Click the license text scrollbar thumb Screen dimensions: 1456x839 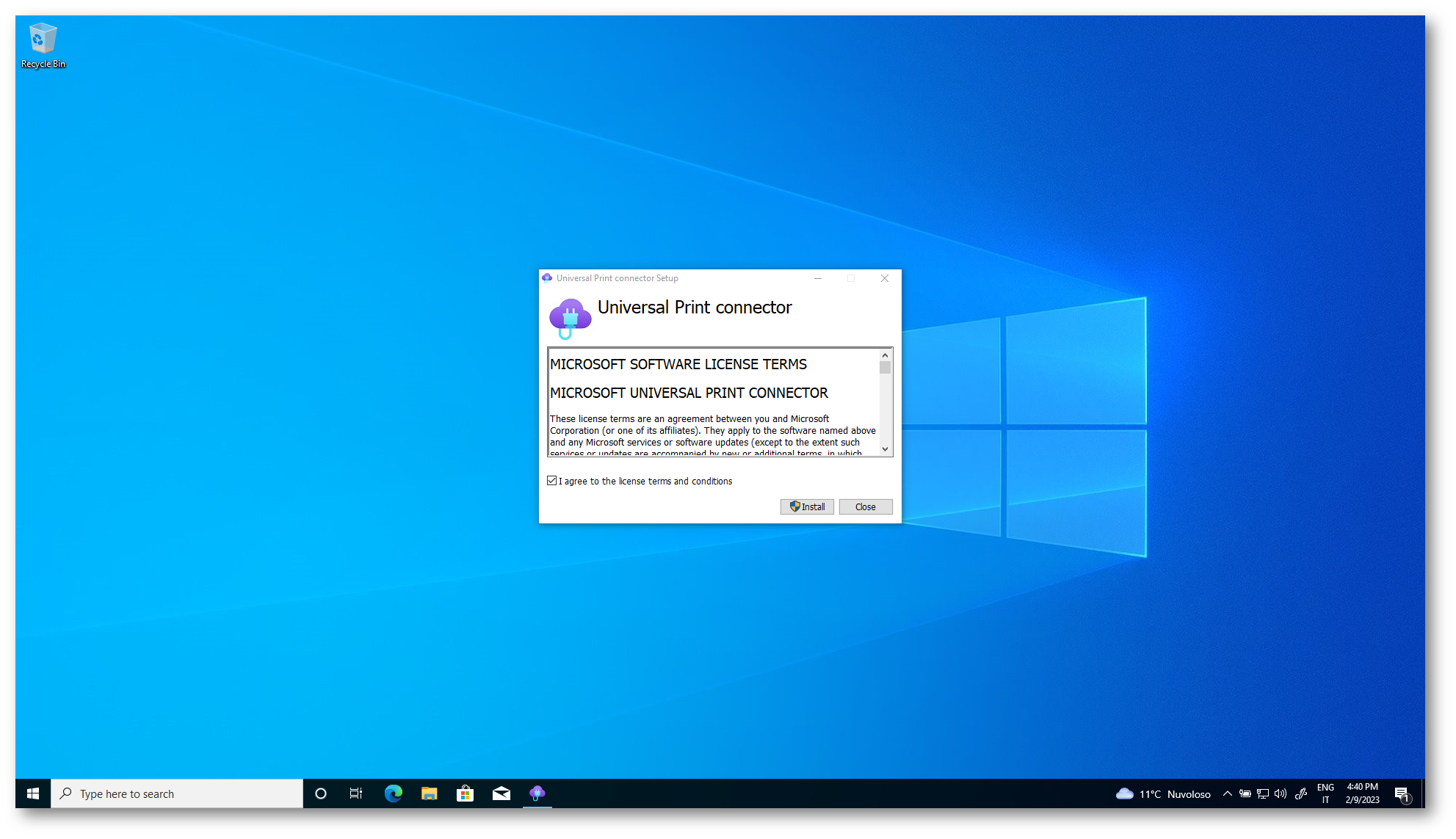(885, 368)
